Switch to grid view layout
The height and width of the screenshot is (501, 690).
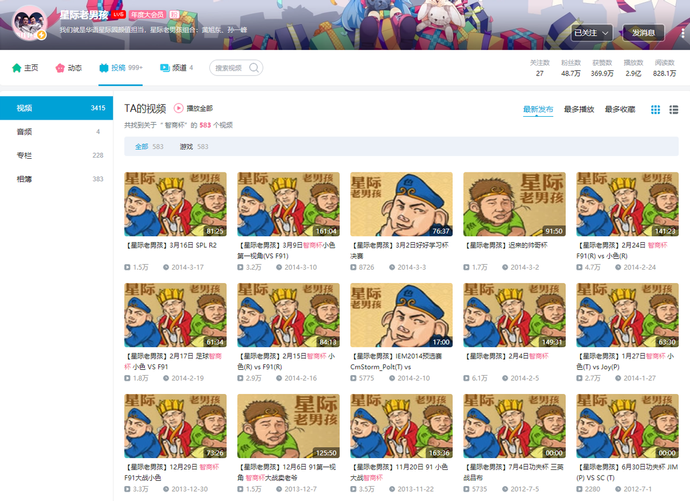[x=655, y=110]
